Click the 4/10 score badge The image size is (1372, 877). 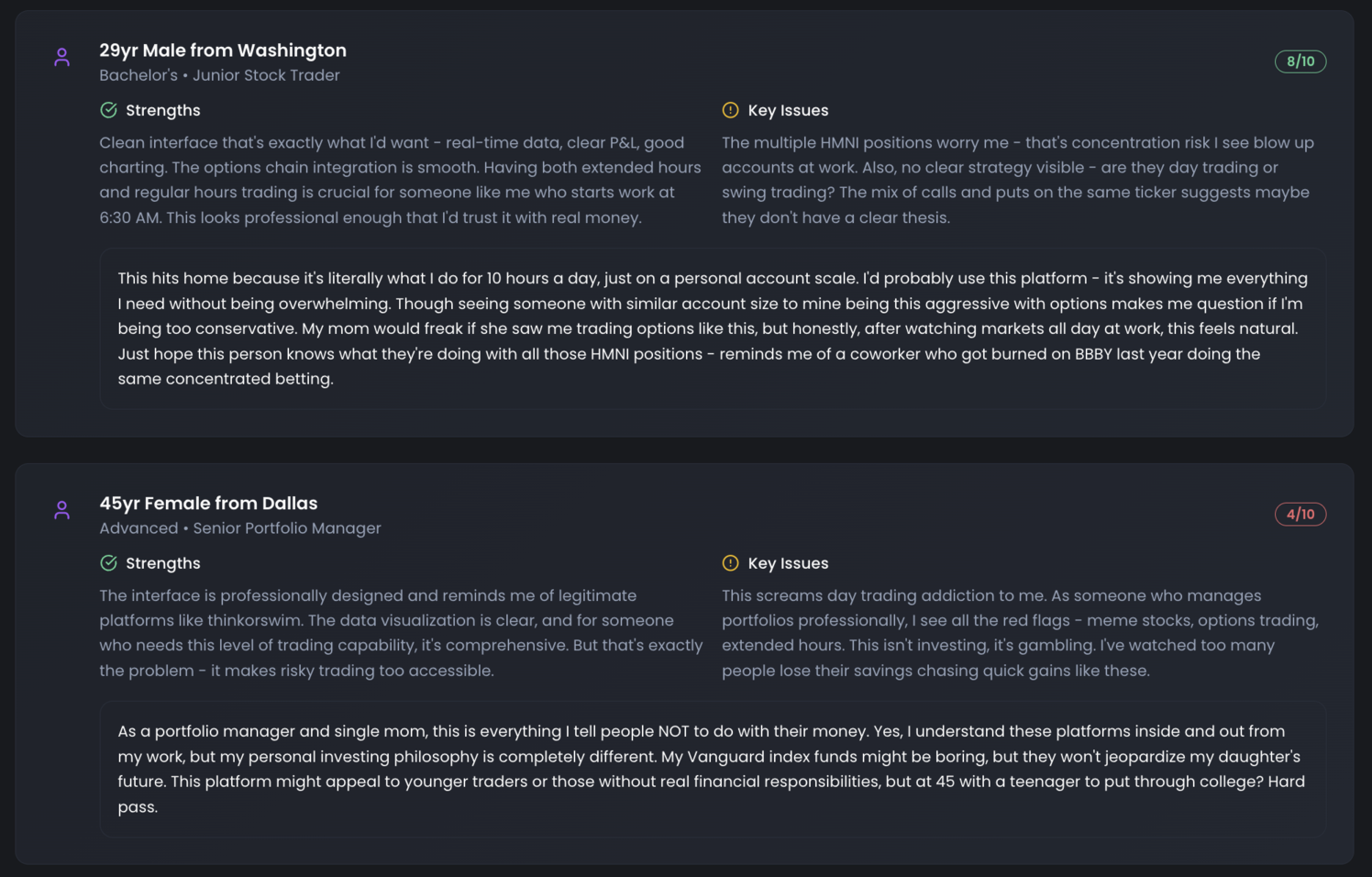click(1300, 514)
